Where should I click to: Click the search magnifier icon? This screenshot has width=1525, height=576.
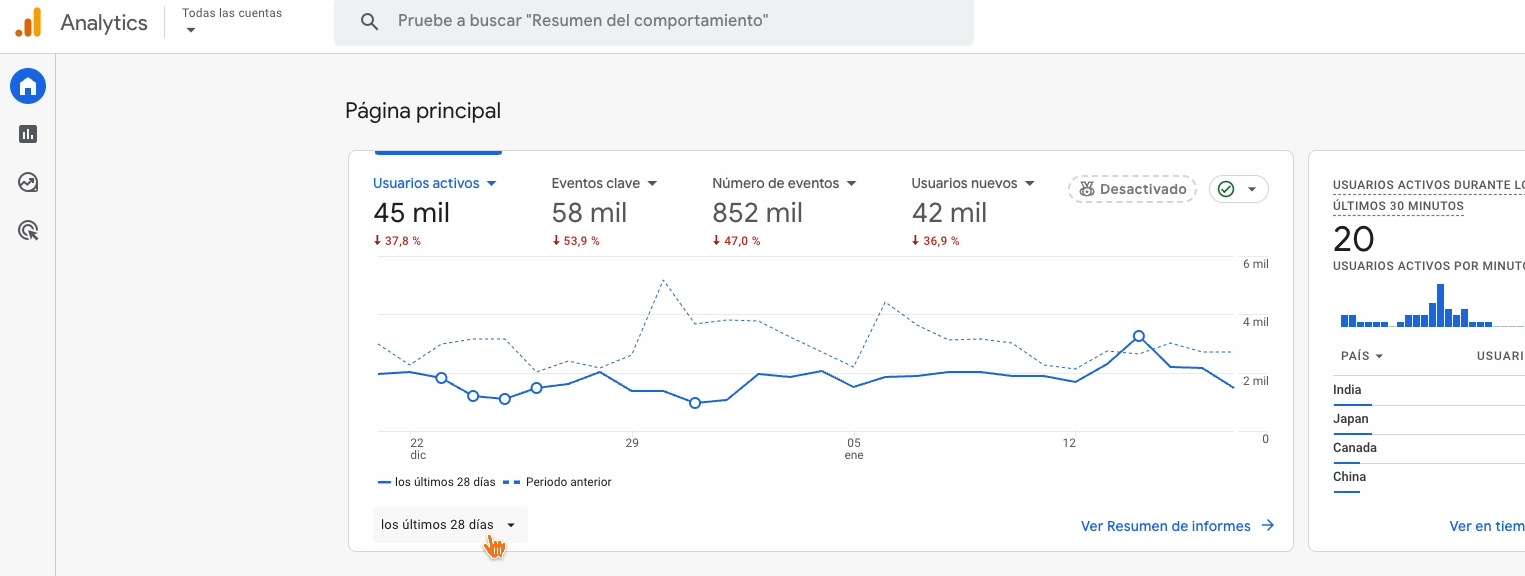point(369,21)
